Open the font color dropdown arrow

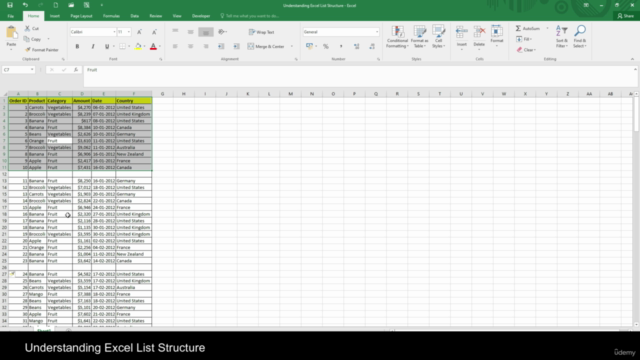pyautogui.click(x=160, y=47)
